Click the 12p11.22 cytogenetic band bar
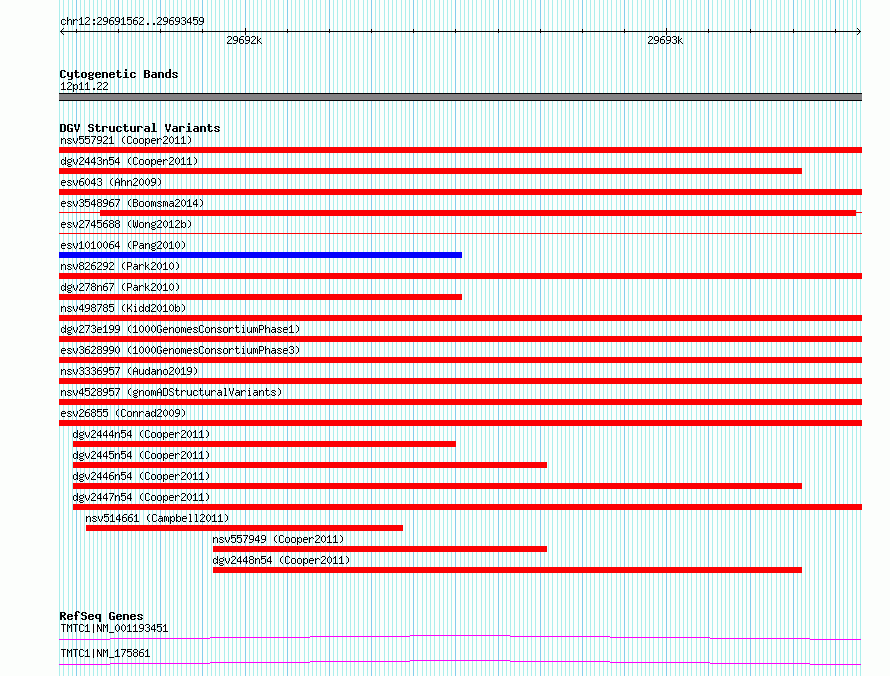890x676 pixels. pyautogui.click(x=460, y=97)
